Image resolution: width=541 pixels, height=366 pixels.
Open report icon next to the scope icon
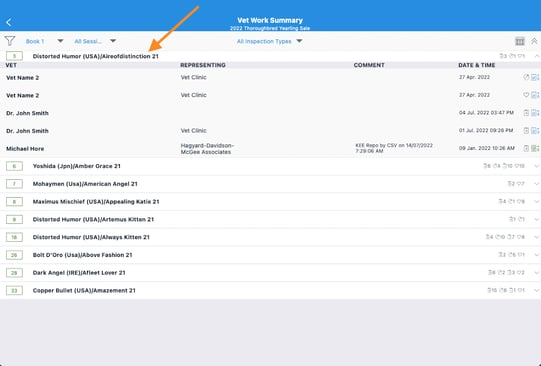[535, 77]
